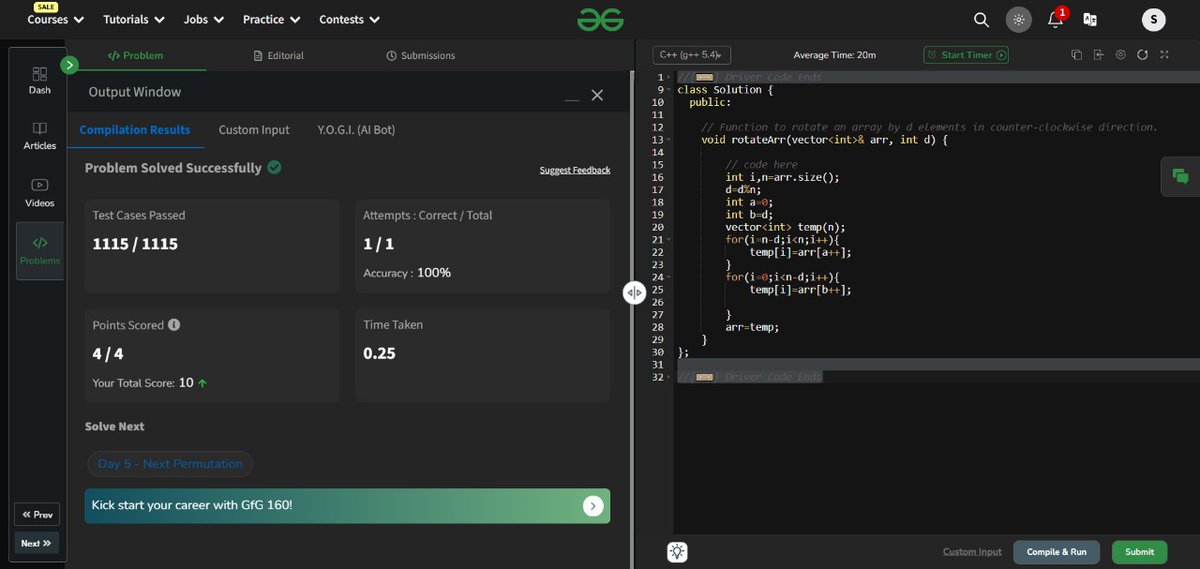
Task: Open the language translate icon
Action: 1090,19
